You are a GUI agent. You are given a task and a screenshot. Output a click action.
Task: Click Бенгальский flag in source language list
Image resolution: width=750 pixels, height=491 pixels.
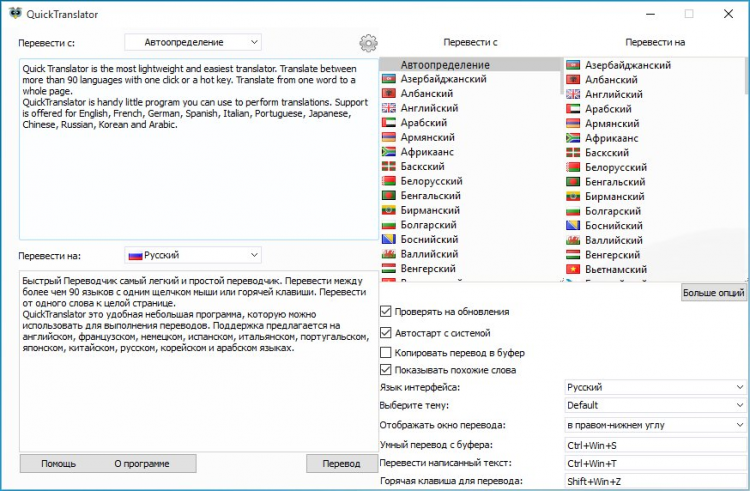[x=388, y=196]
